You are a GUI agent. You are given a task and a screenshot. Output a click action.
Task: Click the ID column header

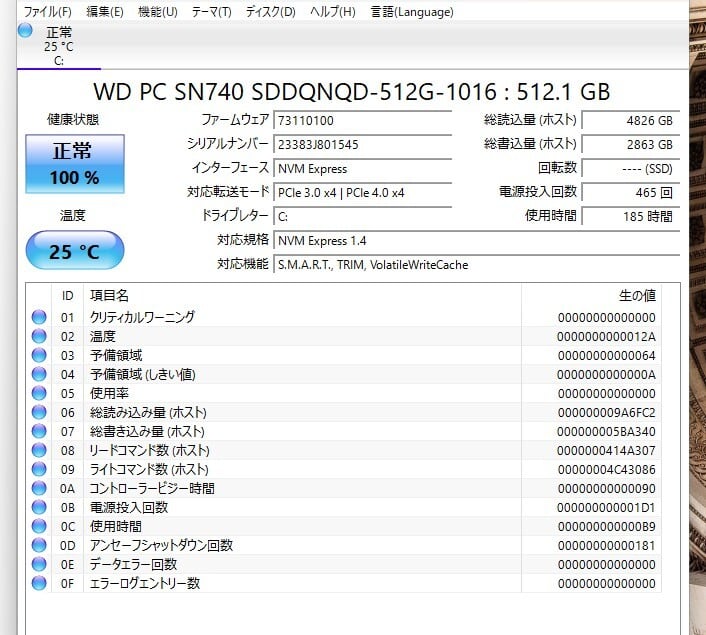click(x=67, y=296)
